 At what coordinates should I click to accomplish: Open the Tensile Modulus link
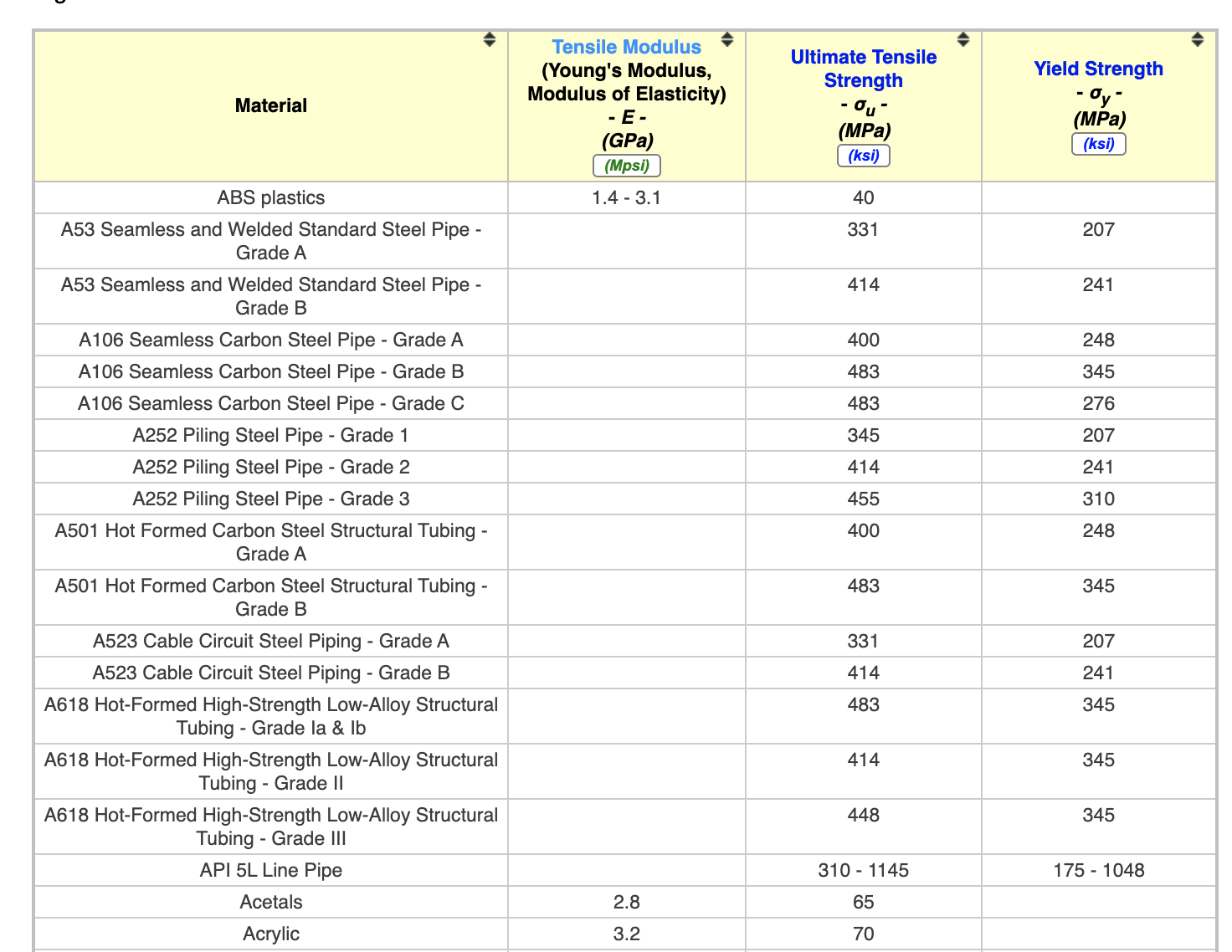point(627,47)
